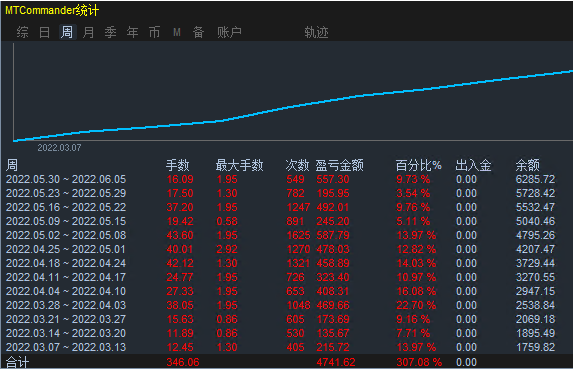
Task: Click profit amount 587.79
Action: [333, 235]
